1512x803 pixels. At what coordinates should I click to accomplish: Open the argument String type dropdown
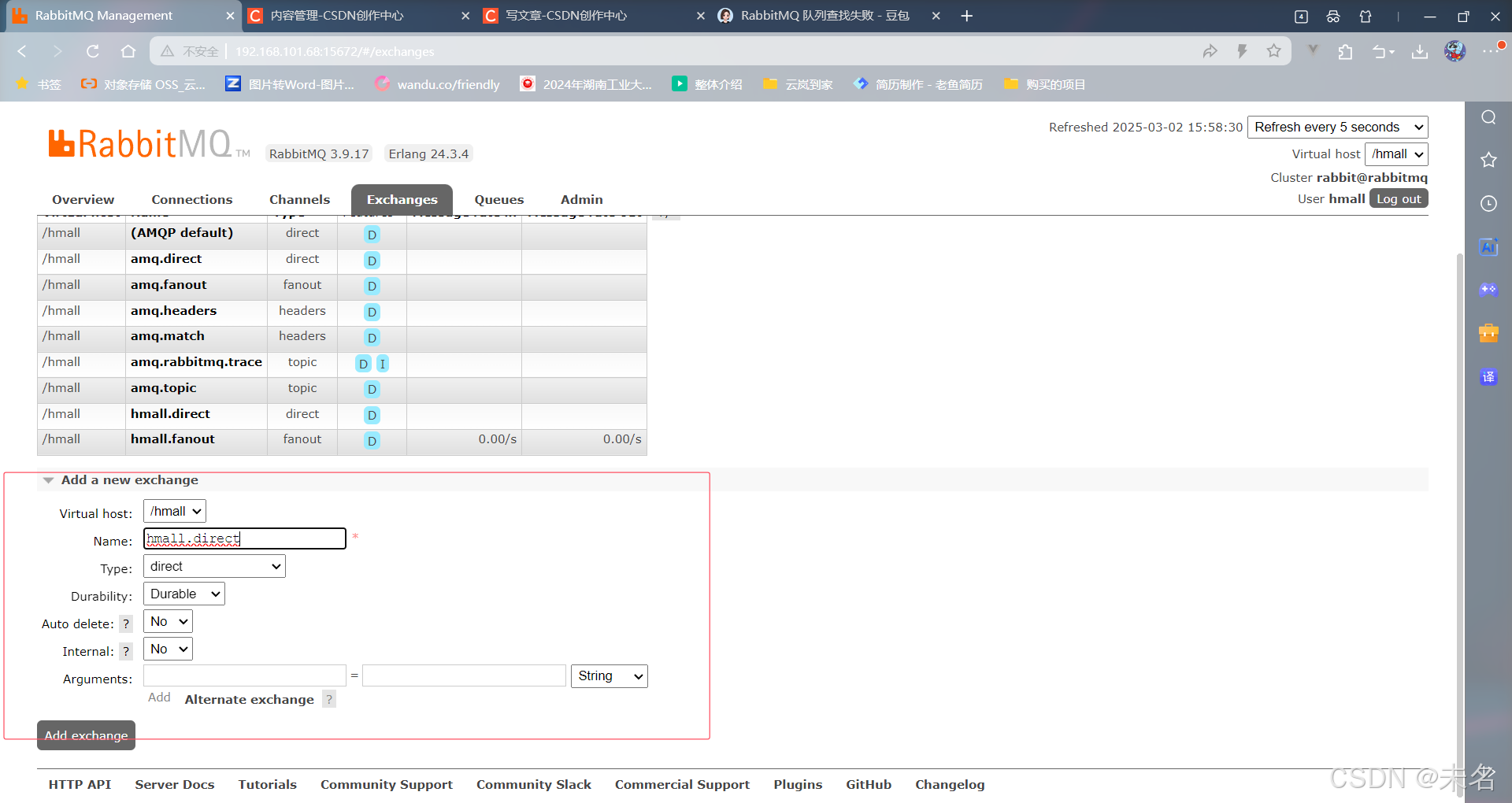(x=610, y=675)
